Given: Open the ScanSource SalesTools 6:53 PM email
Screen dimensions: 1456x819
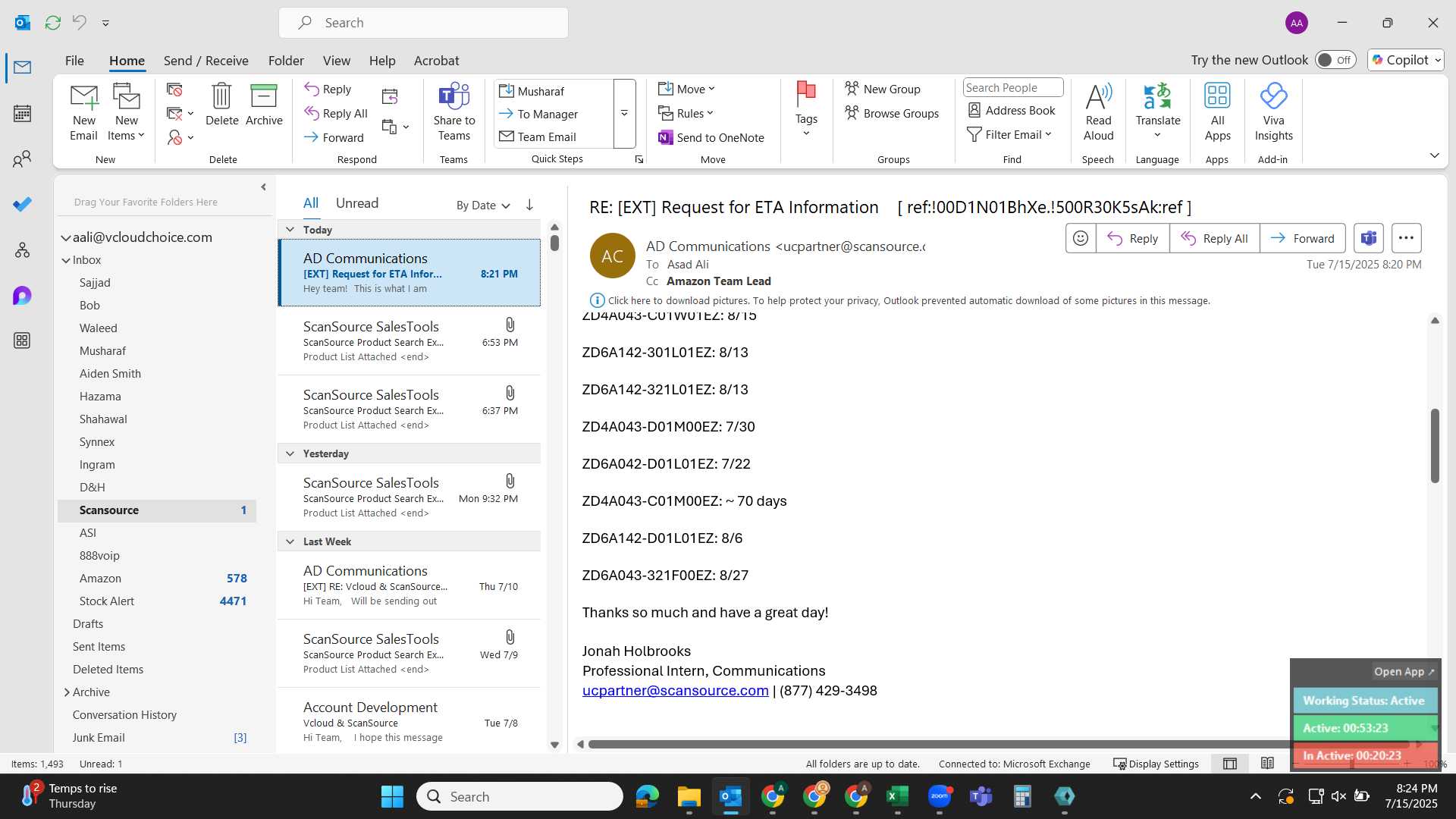Looking at the screenshot, I should 409,341.
